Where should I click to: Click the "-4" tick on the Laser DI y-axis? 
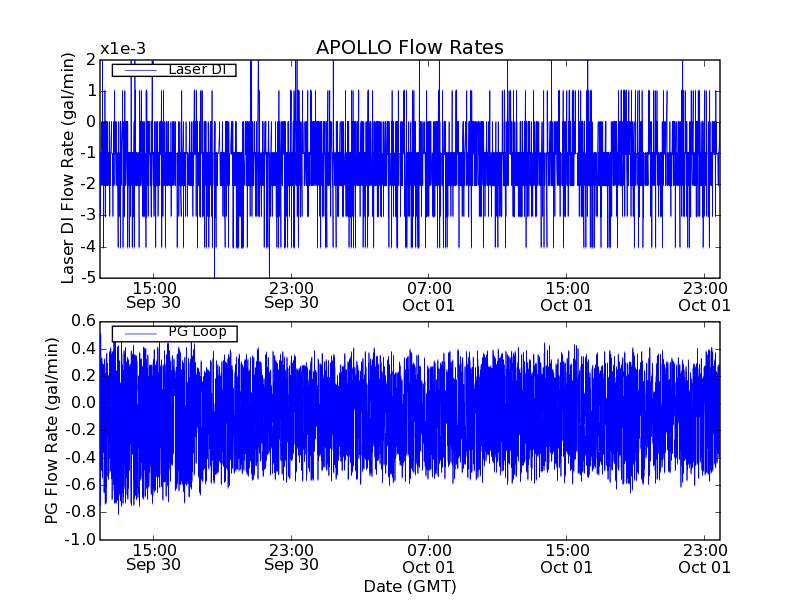point(88,247)
